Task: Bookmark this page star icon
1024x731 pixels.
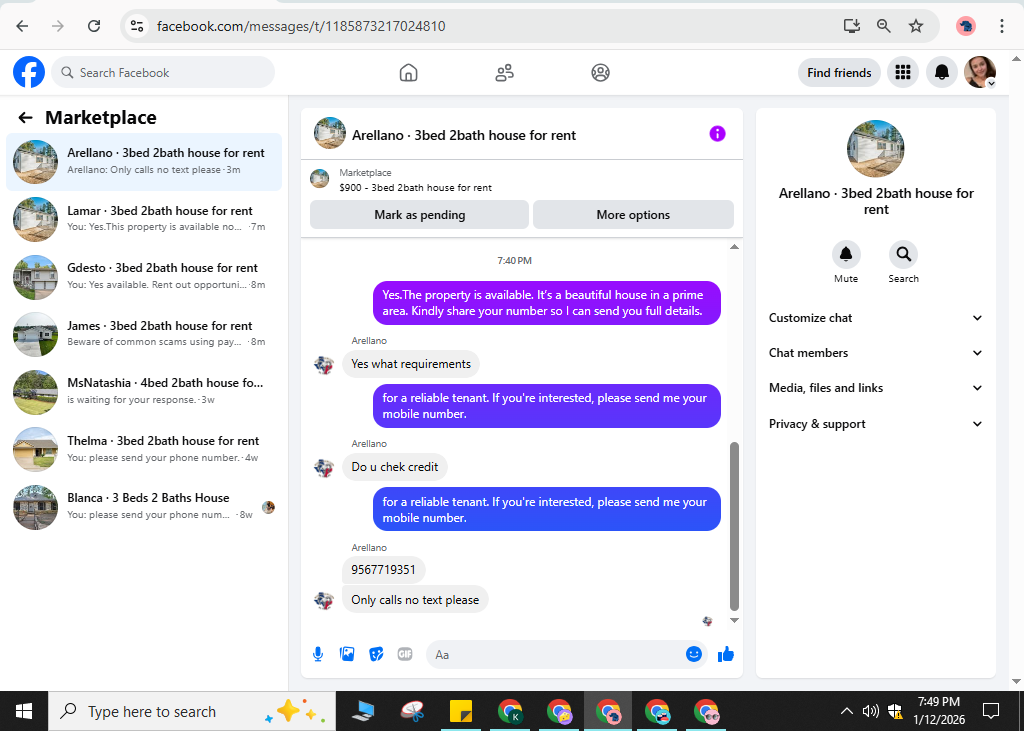Action: pyautogui.click(x=916, y=26)
